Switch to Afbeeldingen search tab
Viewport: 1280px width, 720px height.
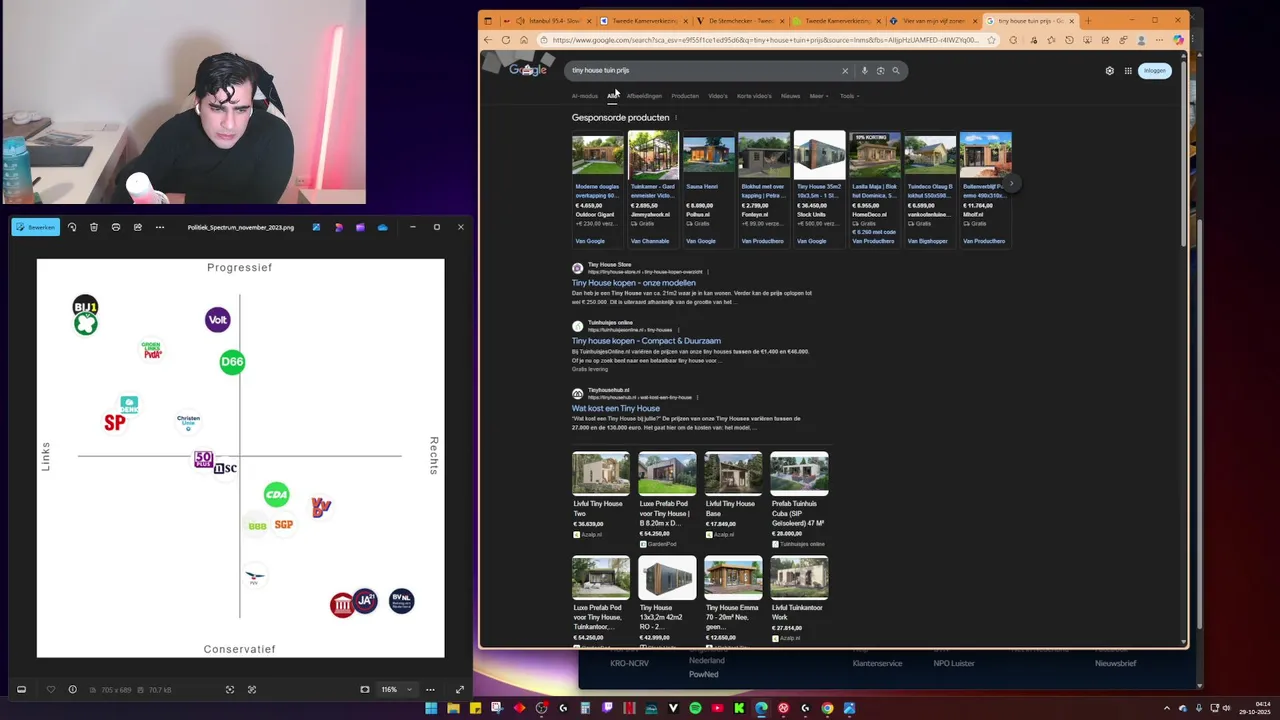tap(644, 96)
